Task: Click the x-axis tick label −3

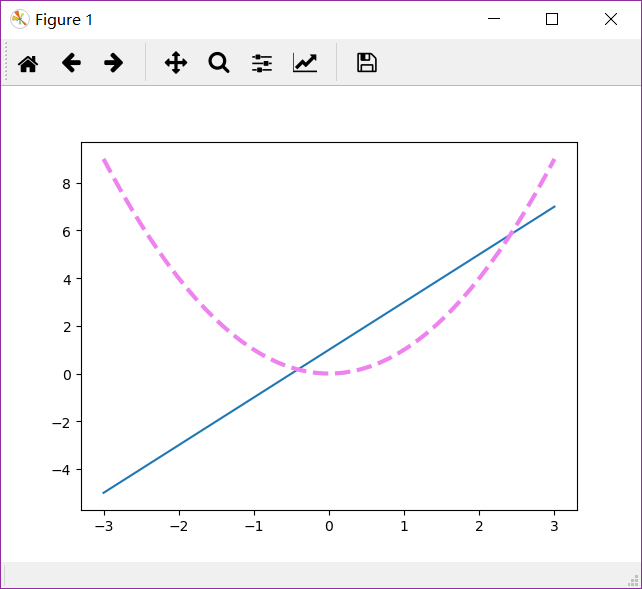Action: click(104, 526)
